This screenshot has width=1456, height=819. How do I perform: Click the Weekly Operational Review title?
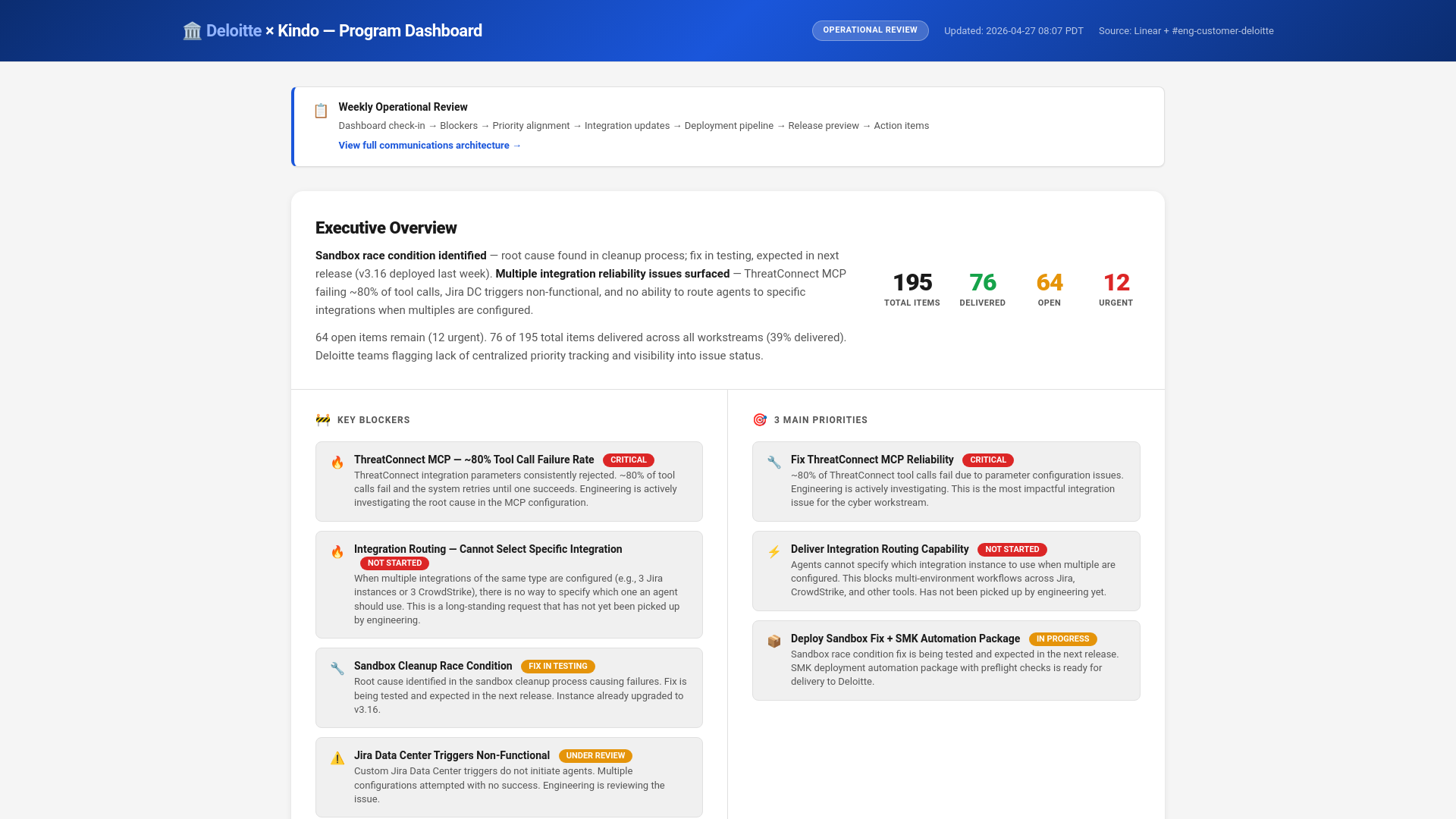(403, 107)
